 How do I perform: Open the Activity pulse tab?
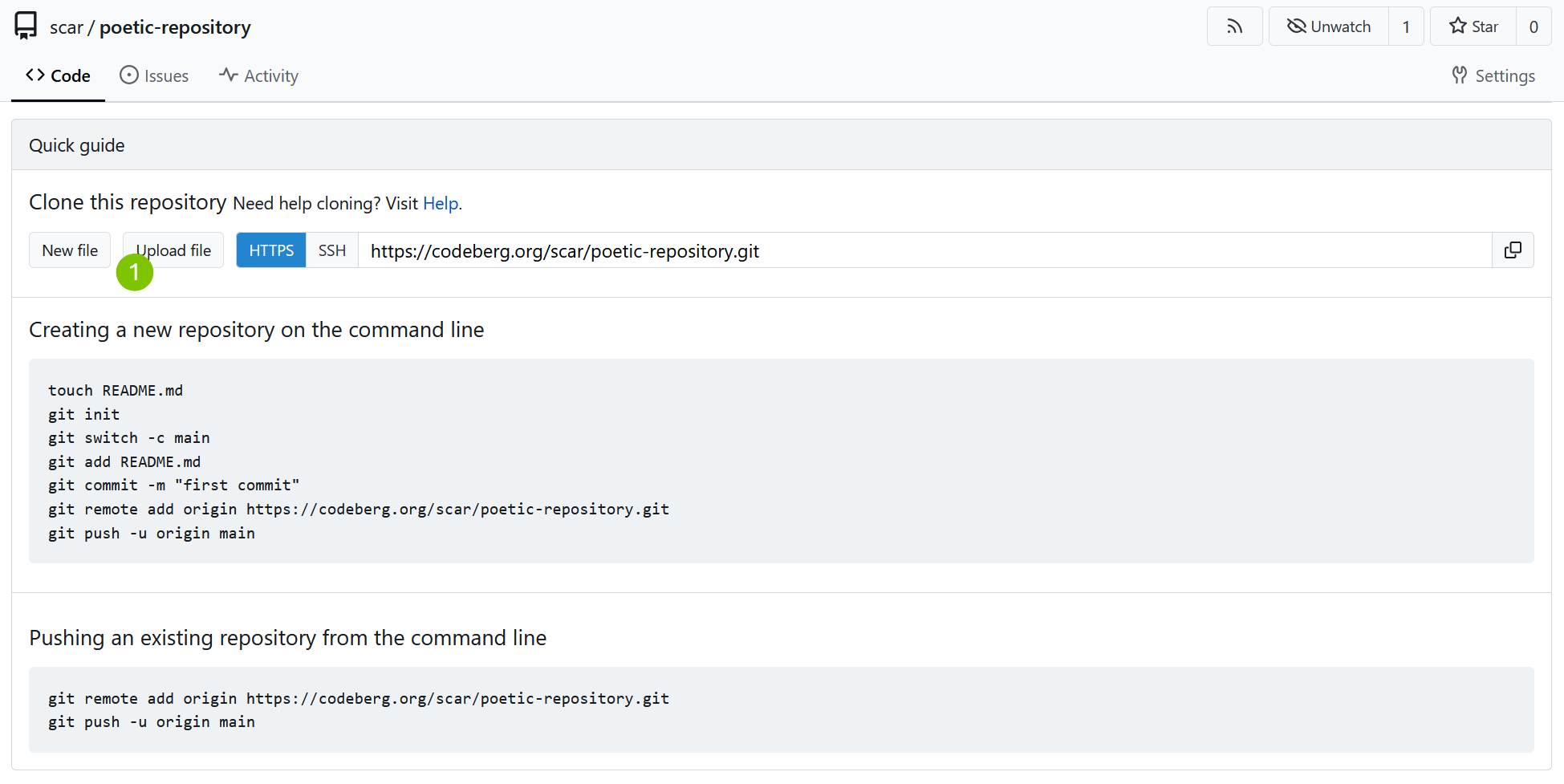[258, 75]
